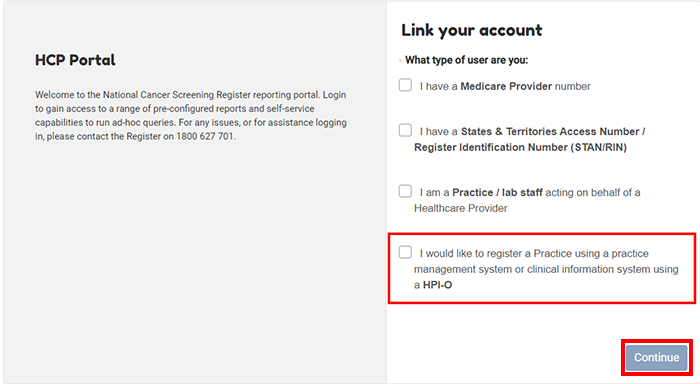Enable the Practice / lab staff checkbox
The image size is (700, 384).
pos(405,191)
